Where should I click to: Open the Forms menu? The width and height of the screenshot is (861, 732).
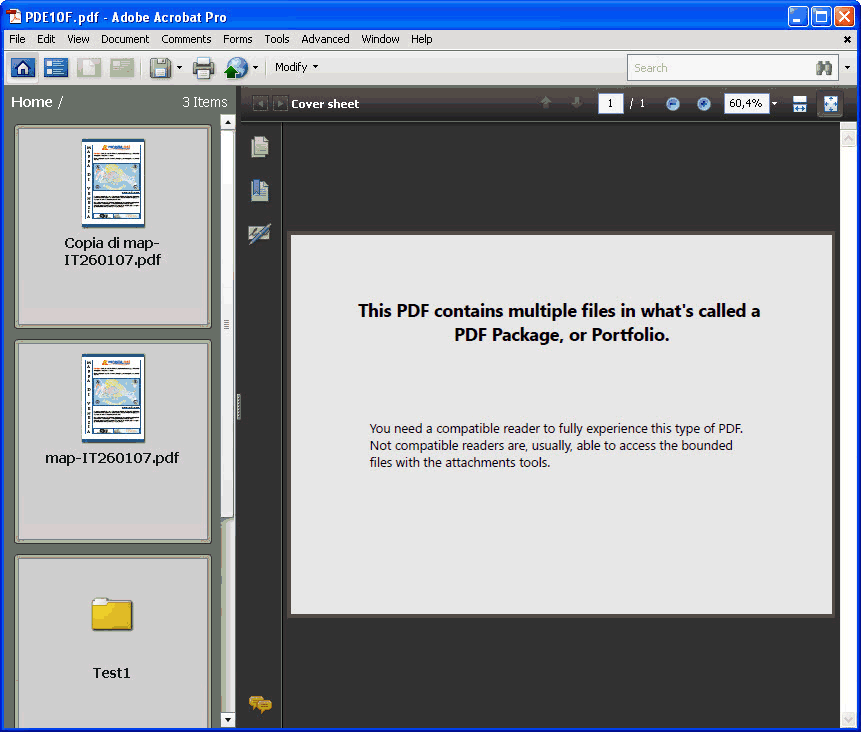click(238, 39)
